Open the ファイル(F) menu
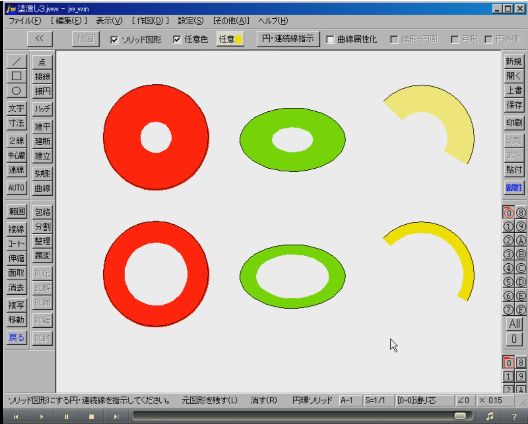The image size is (528, 424). point(25,21)
